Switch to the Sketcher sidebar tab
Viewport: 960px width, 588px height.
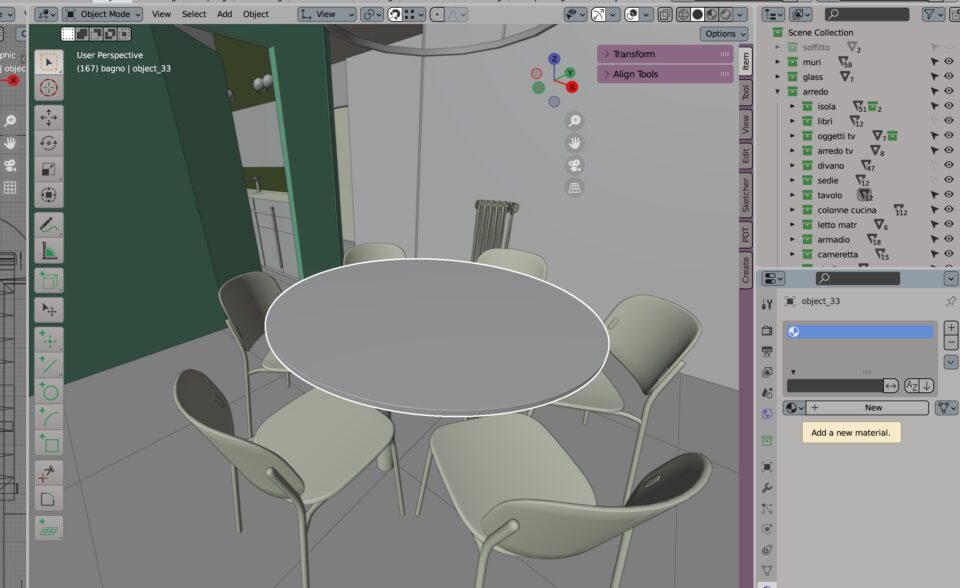click(x=746, y=194)
